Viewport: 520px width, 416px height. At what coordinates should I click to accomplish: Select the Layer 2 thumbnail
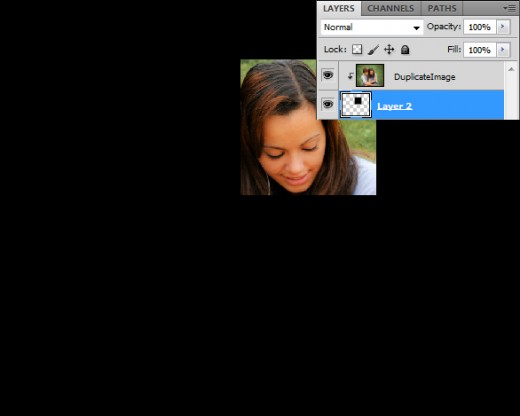356,105
